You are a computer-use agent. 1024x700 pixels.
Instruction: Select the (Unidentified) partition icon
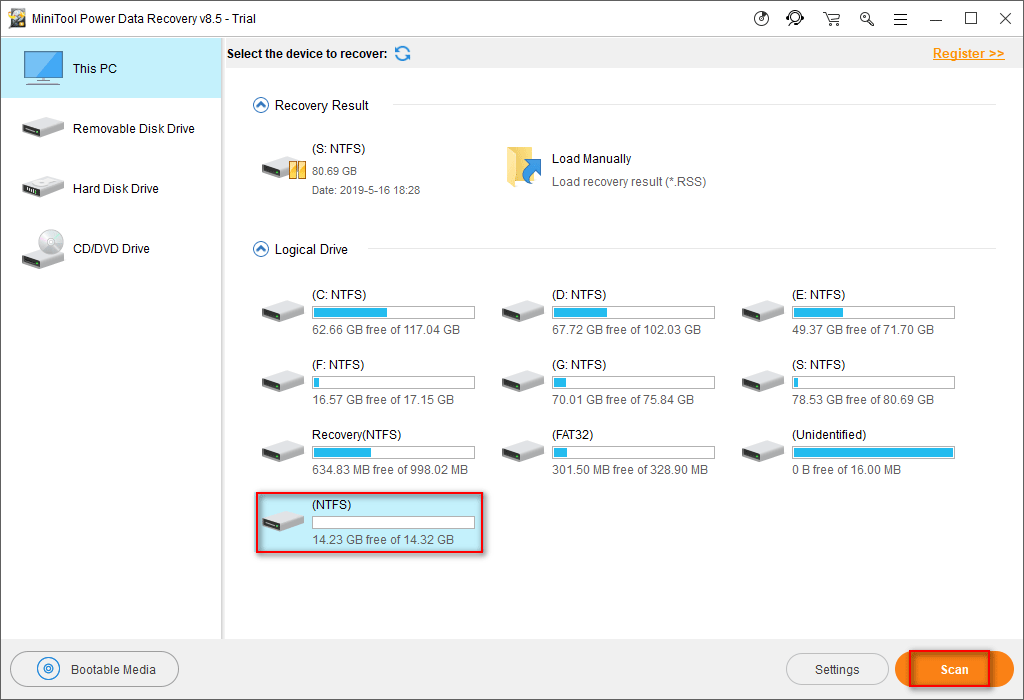[x=763, y=451]
